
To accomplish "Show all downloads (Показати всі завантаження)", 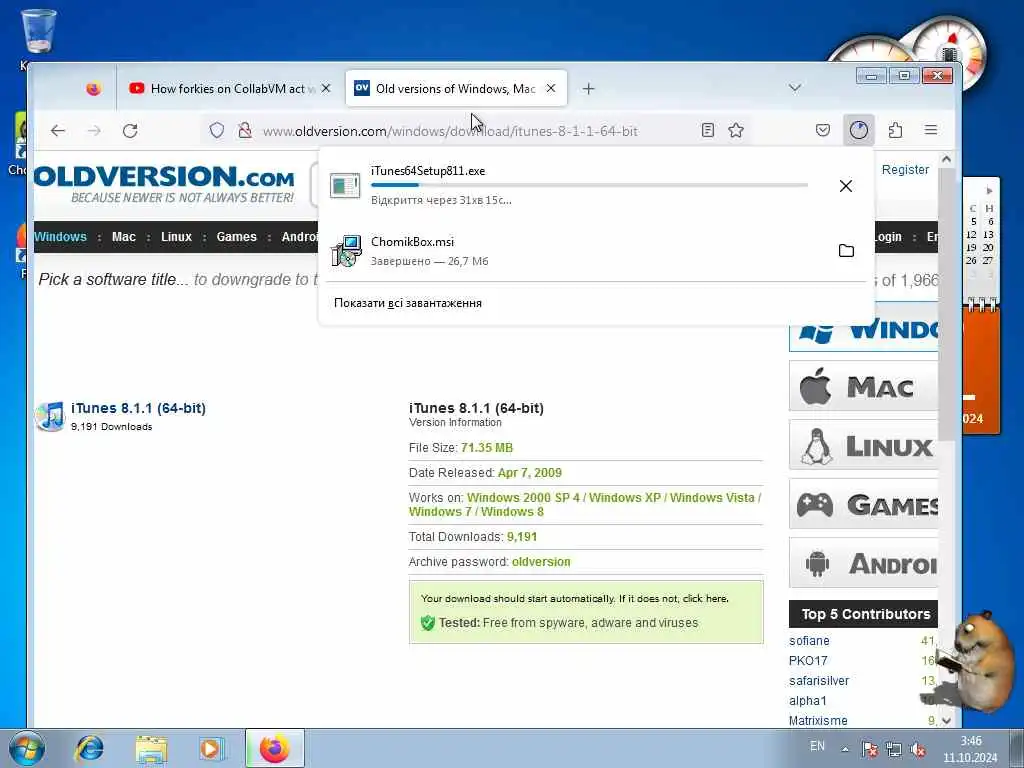I will (x=408, y=303).
